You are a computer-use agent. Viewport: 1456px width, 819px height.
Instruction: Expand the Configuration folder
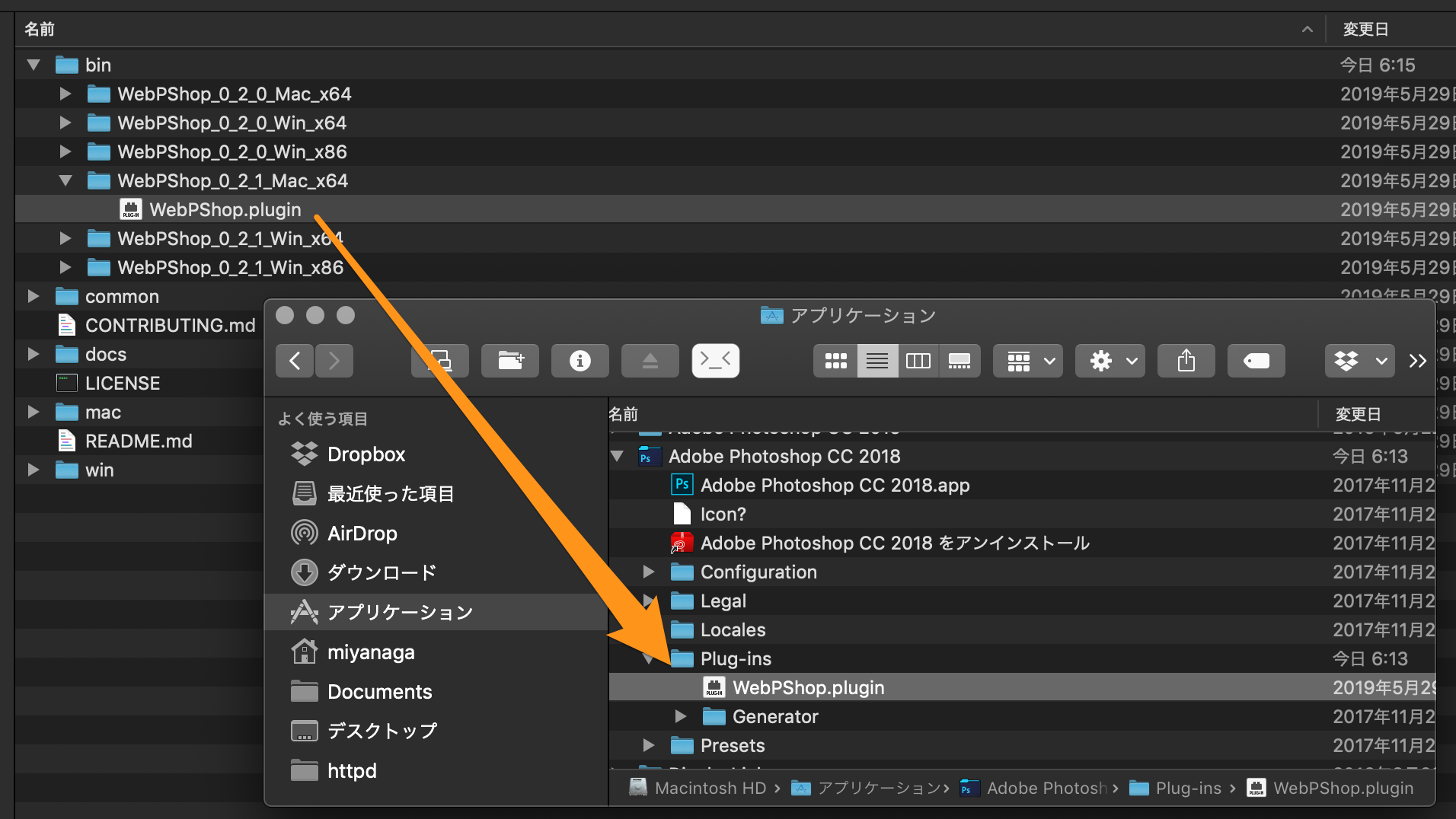649,572
